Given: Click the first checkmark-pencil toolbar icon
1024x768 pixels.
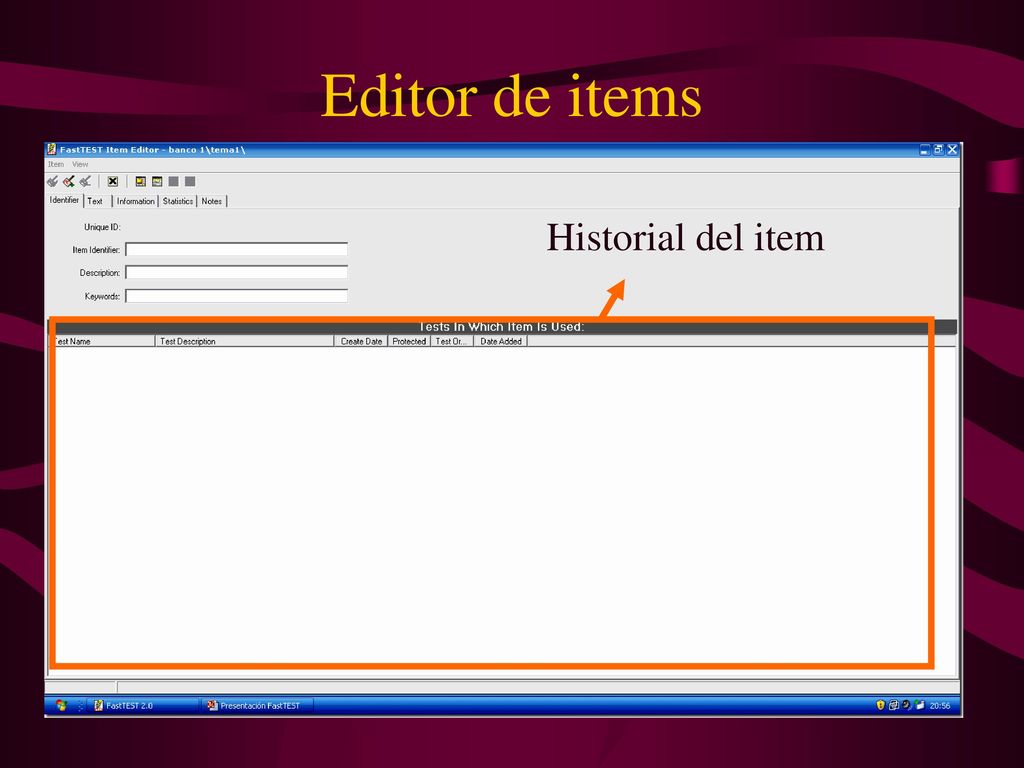Looking at the screenshot, I should point(52,182).
